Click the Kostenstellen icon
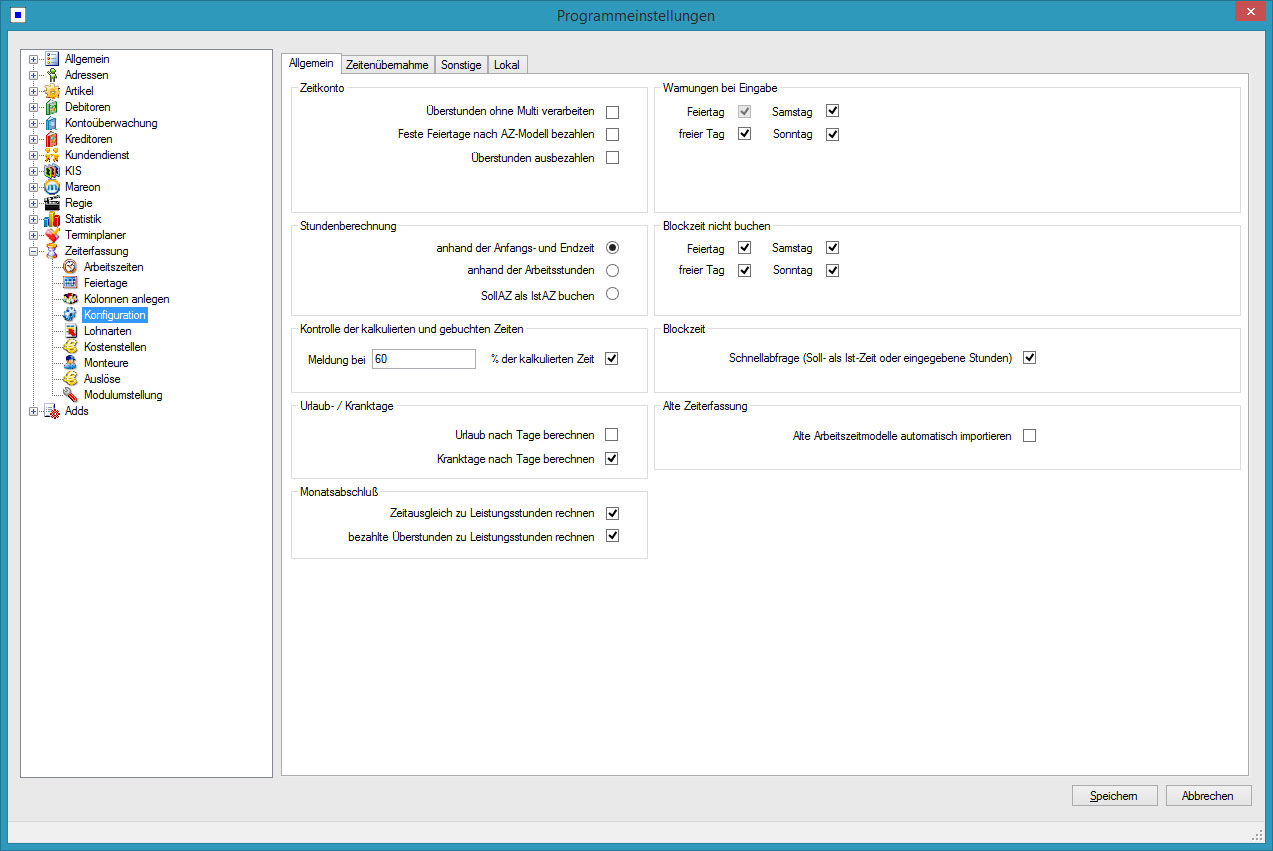 click(x=70, y=347)
